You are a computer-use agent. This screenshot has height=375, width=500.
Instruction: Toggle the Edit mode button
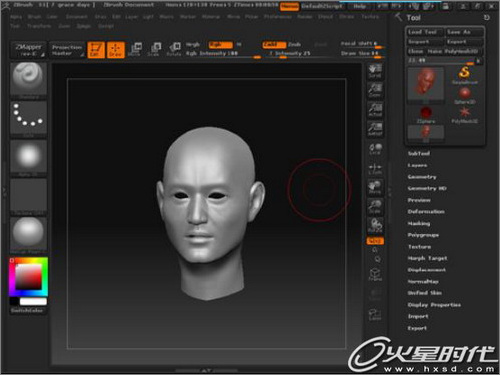(96, 50)
